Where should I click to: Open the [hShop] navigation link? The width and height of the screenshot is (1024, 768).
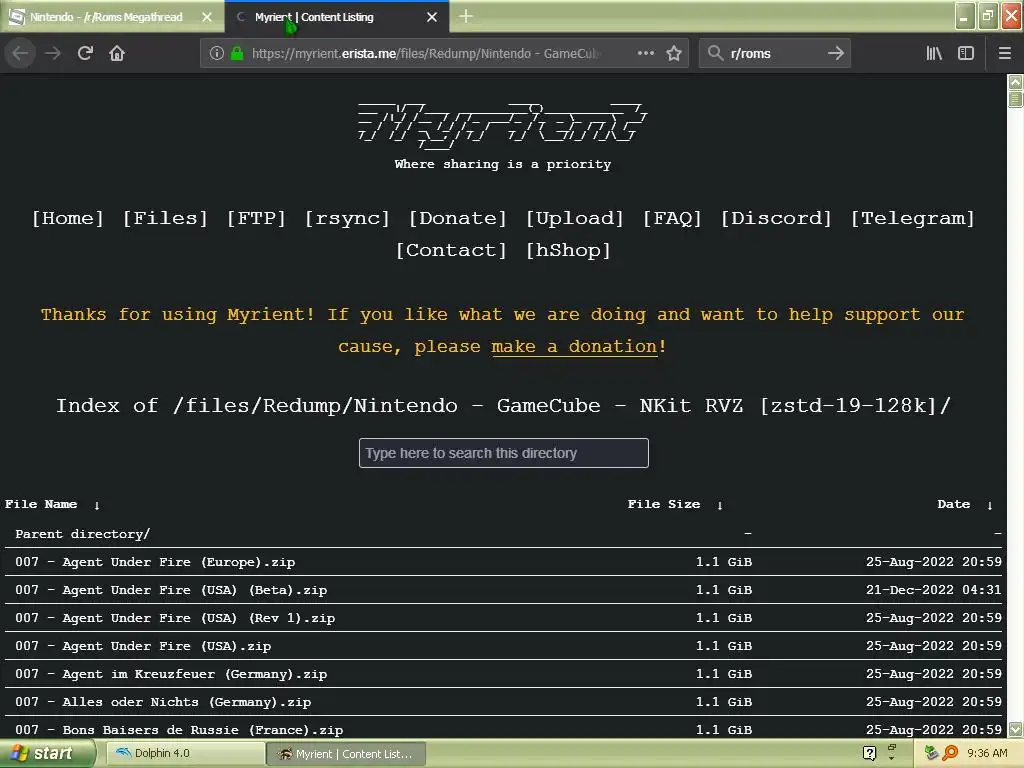point(568,250)
